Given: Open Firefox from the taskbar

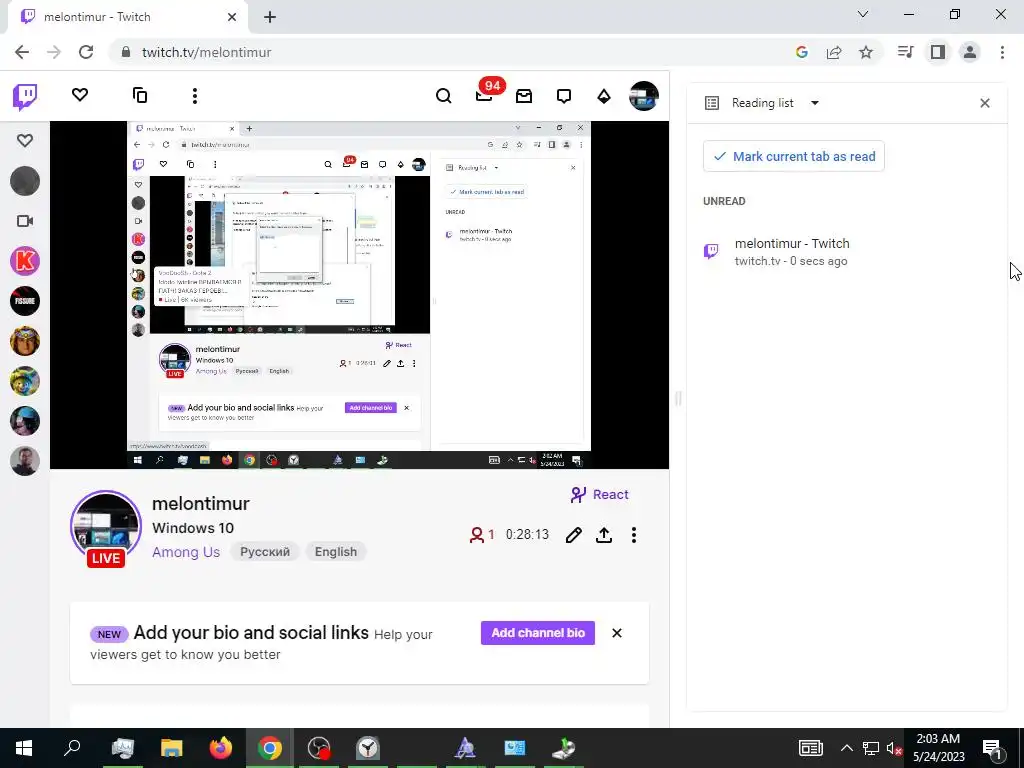Looking at the screenshot, I should coord(221,748).
